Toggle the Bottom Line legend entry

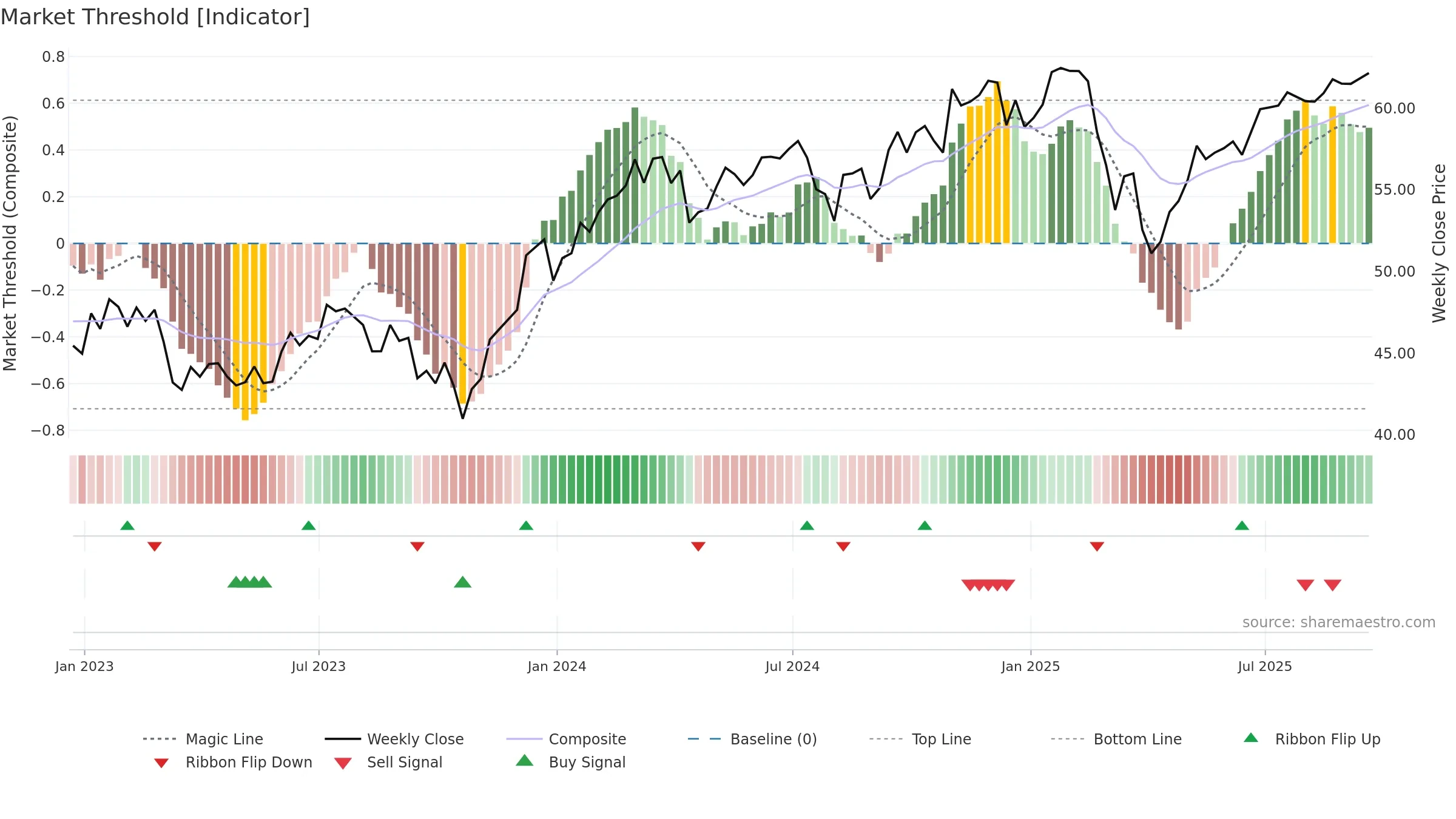pyautogui.click(x=1116, y=739)
